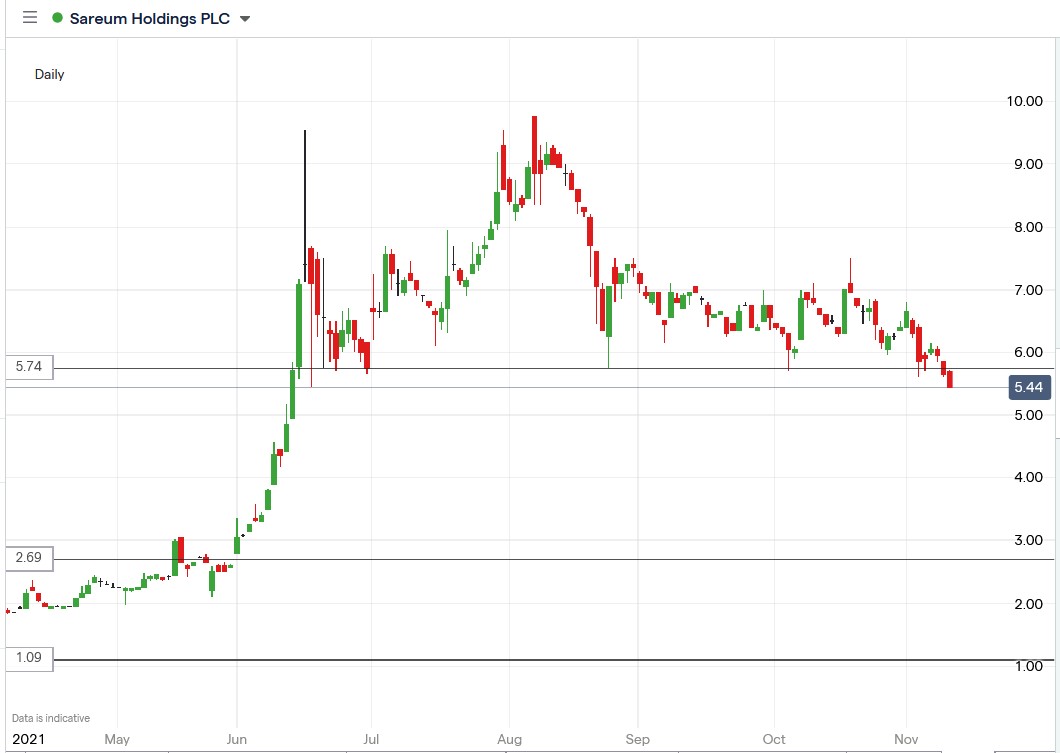1060x753 pixels.
Task: Click the 2.69 horizontal line label
Action: point(29,558)
